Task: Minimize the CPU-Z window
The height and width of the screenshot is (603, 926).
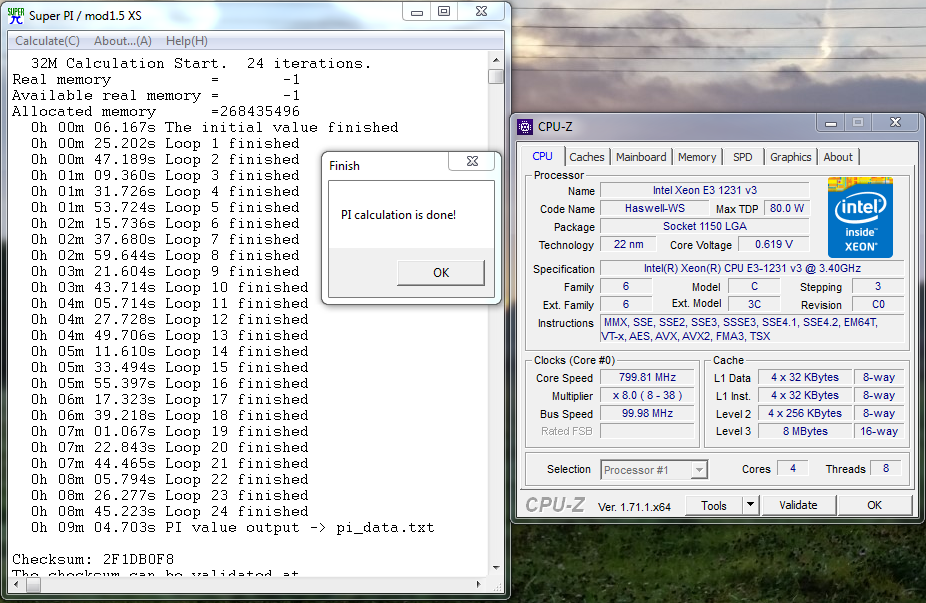Action: pyautogui.click(x=831, y=123)
